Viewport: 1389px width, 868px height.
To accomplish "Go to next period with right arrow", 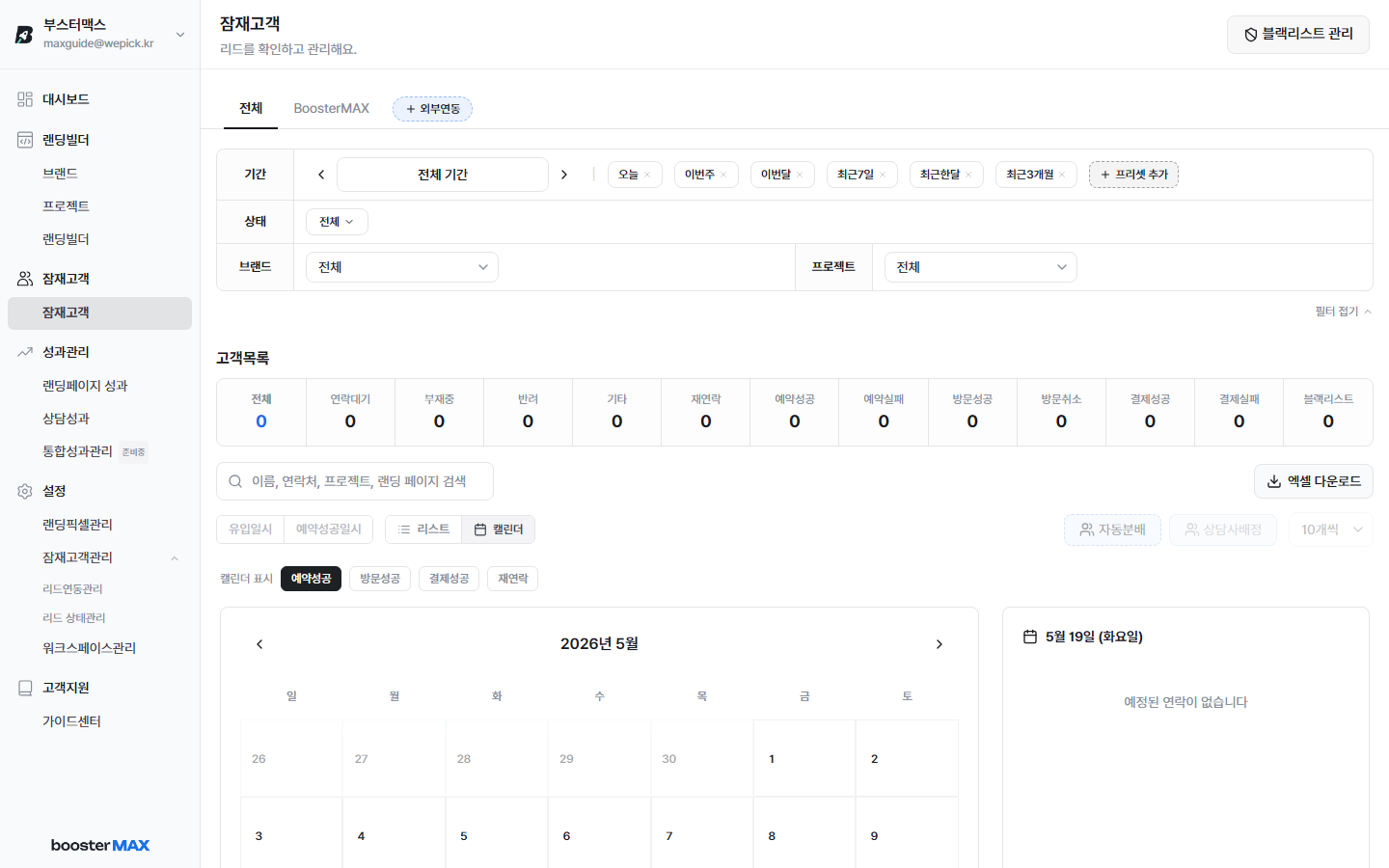I will coord(564,175).
